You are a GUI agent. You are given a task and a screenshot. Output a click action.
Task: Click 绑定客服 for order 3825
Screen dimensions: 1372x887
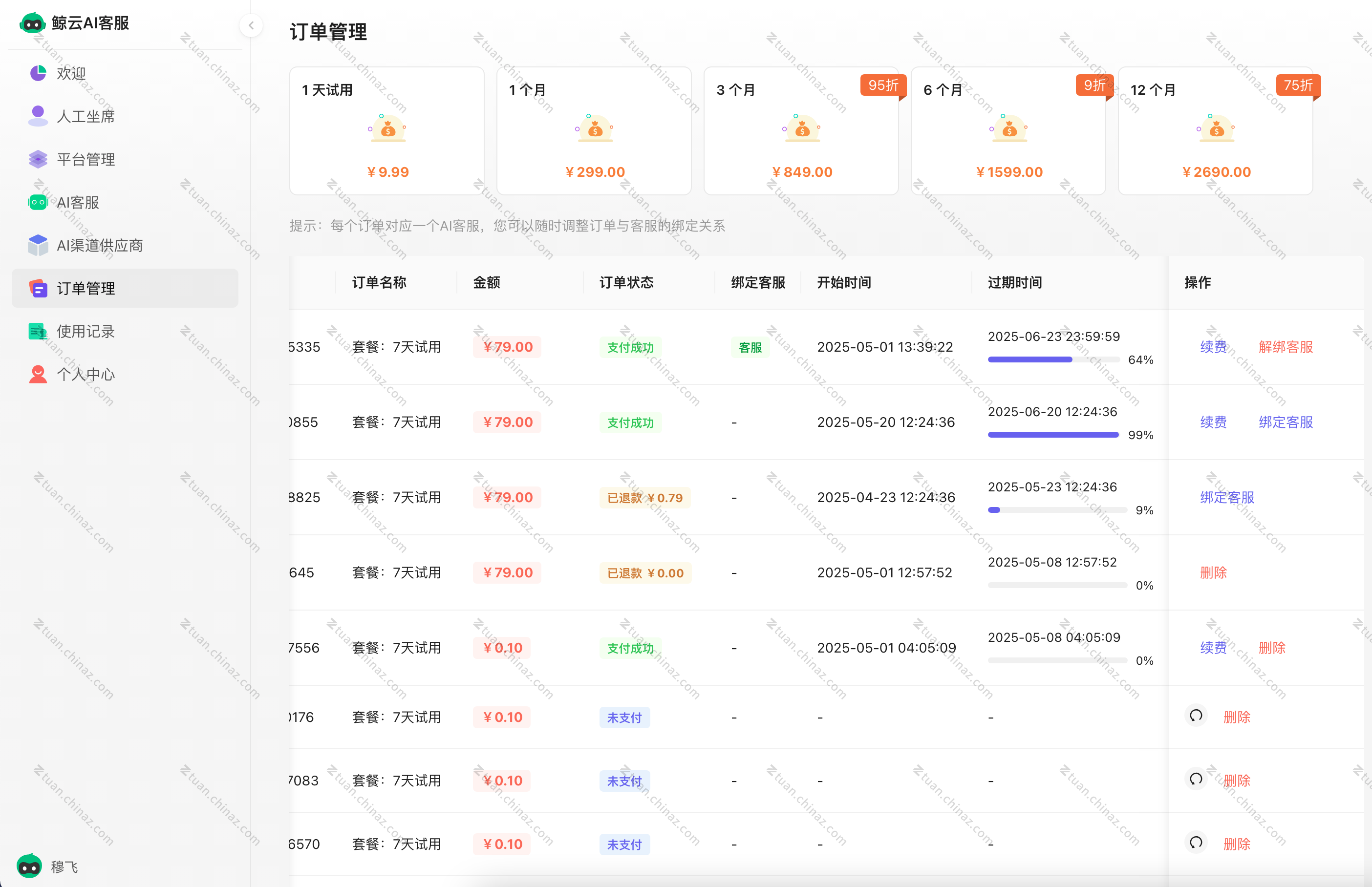pos(1227,497)
